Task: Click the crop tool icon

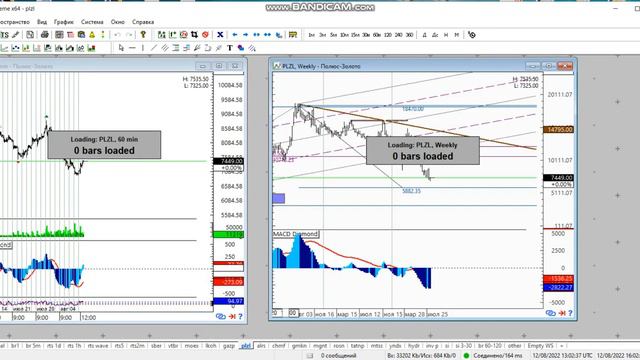Action: (194, 35)
